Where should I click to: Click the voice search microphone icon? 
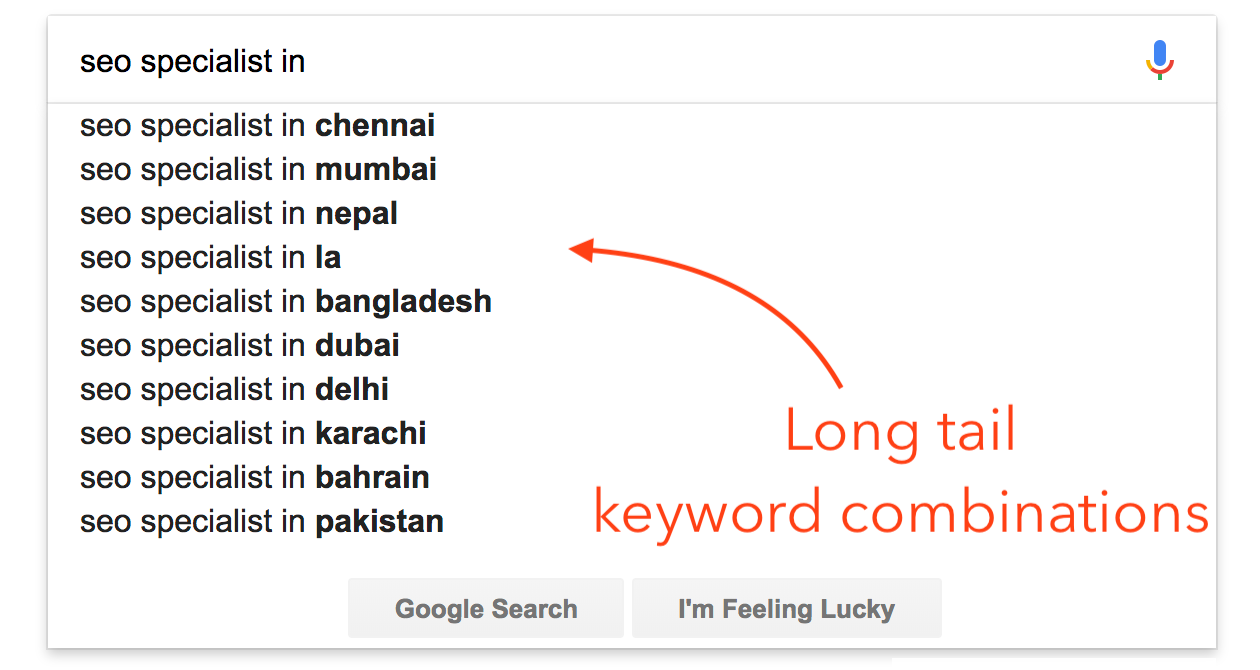click(1159, 60)
